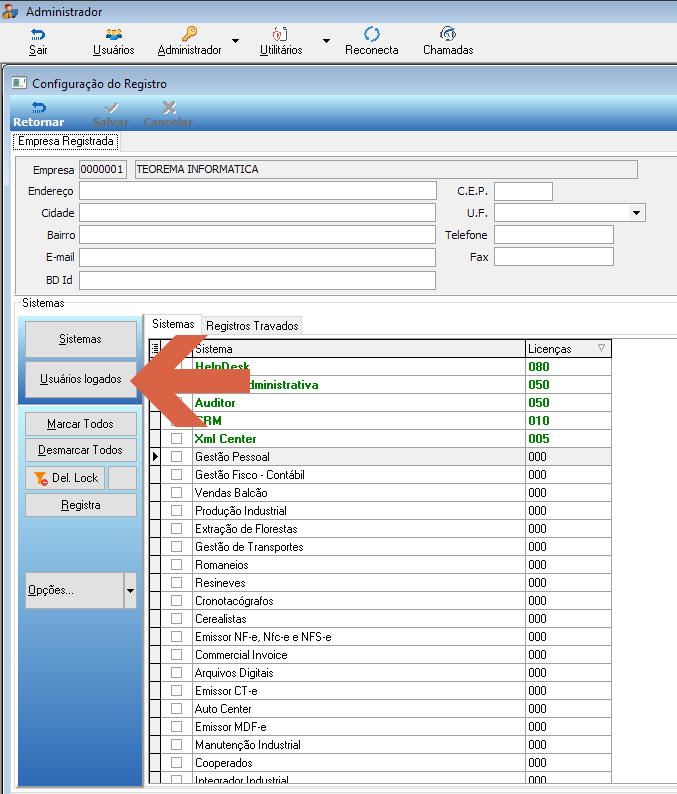Screen dimensions: 677x794
Task: Open the Opções dropdown arrow
Action: click(x=130, y=590)
